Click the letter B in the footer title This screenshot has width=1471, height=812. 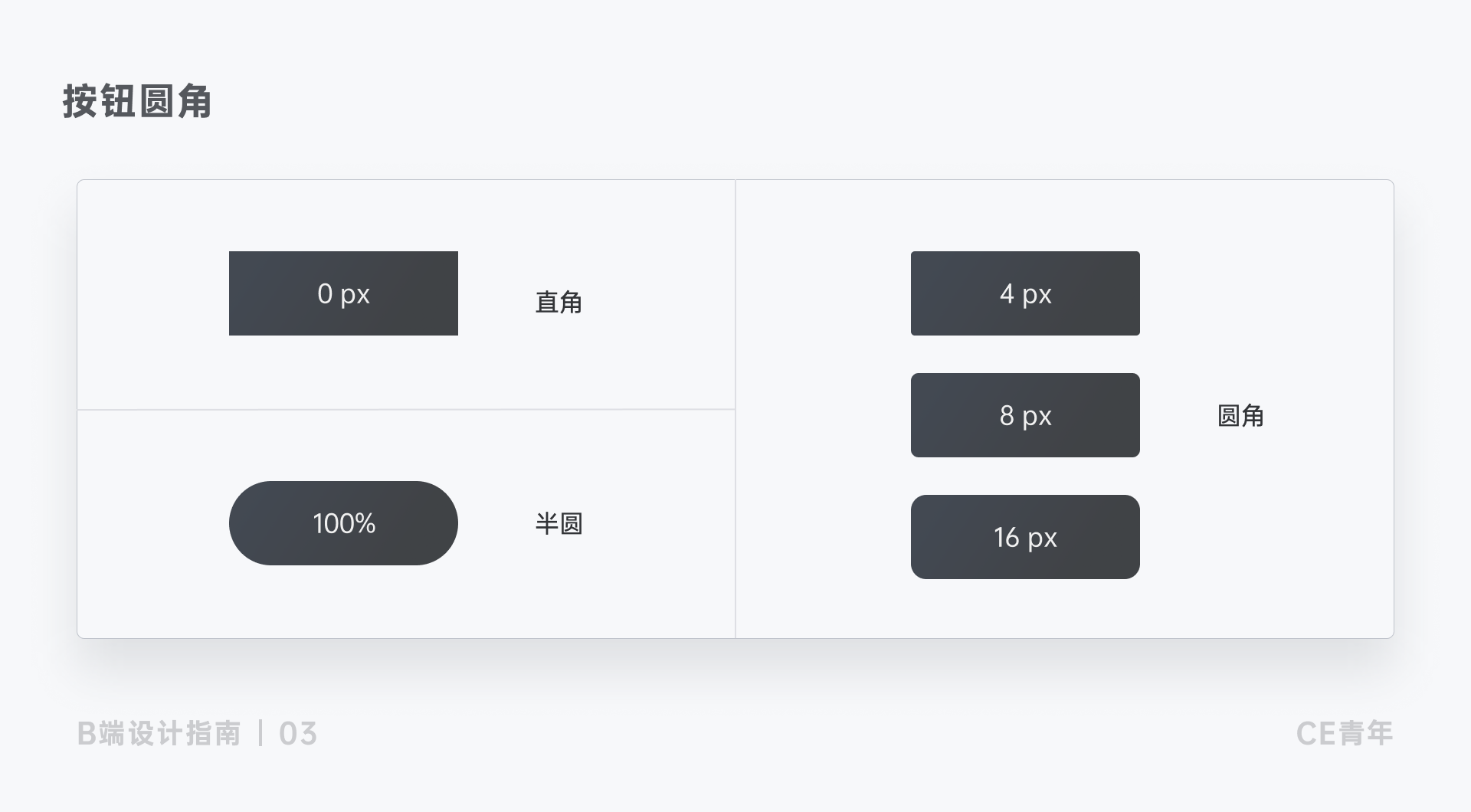pos(87,734)
